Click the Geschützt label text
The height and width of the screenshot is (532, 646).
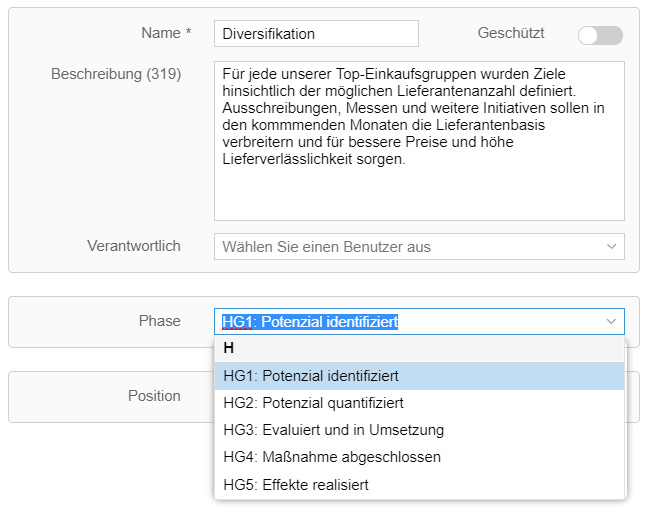tap(511, 33)
